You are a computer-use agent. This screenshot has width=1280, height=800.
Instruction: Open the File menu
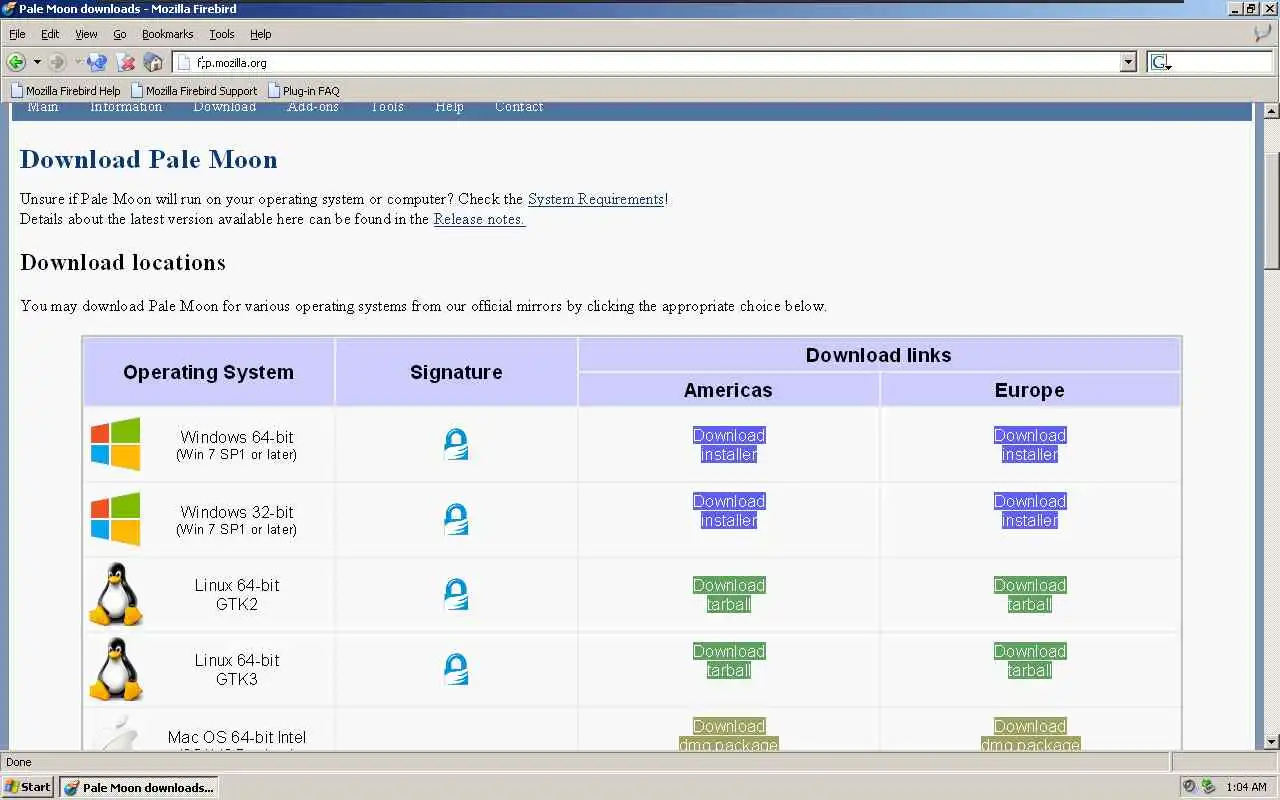17,34
